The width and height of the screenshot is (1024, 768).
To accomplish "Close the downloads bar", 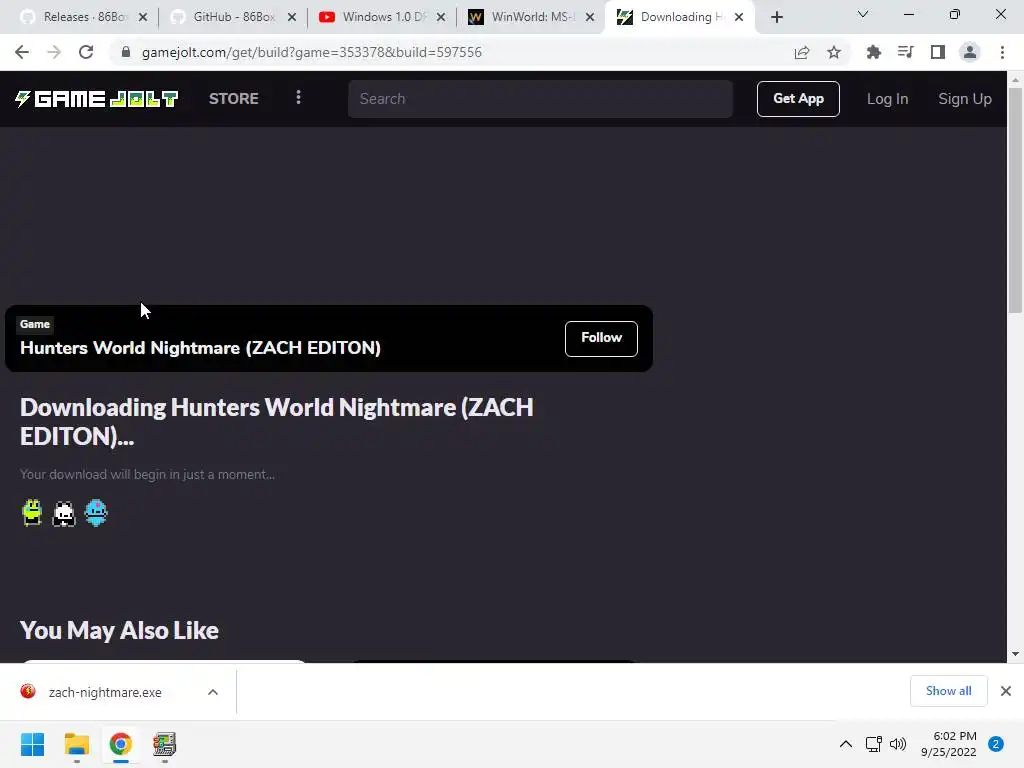I will 1006,691.
